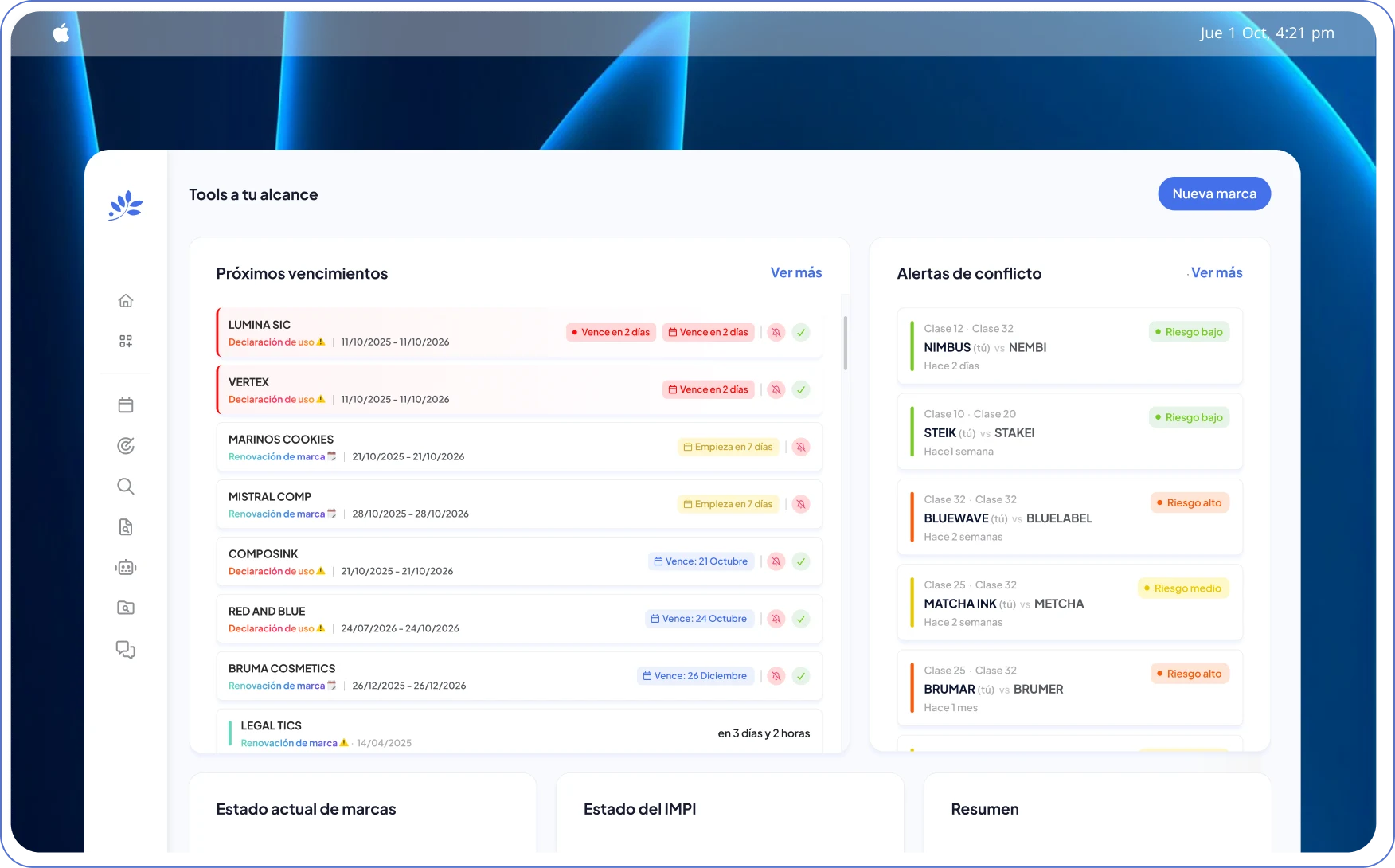The height and width of the screenshot is (868, 1395).
Task: Click the red dot Vence en 2 días badge
Action: pos(611,332)
